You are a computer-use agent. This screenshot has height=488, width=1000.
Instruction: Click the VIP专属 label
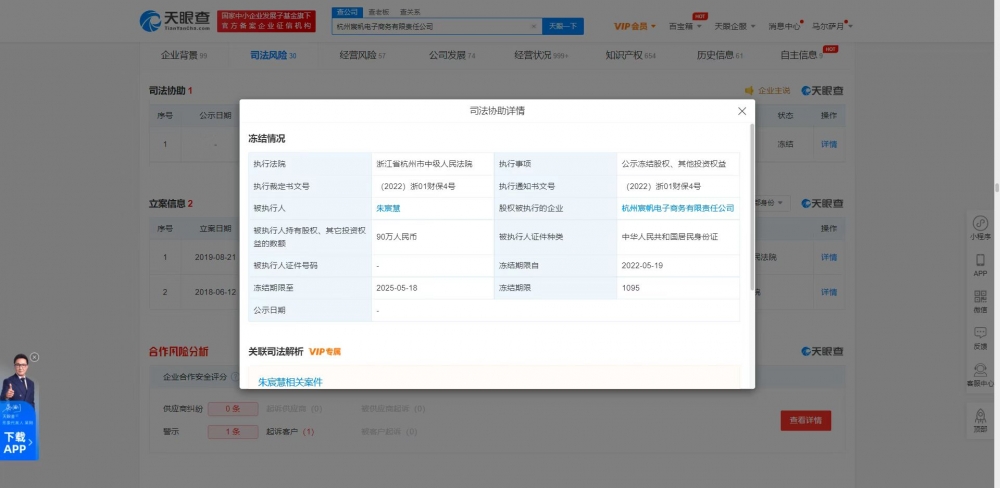(x=325, y=351)
